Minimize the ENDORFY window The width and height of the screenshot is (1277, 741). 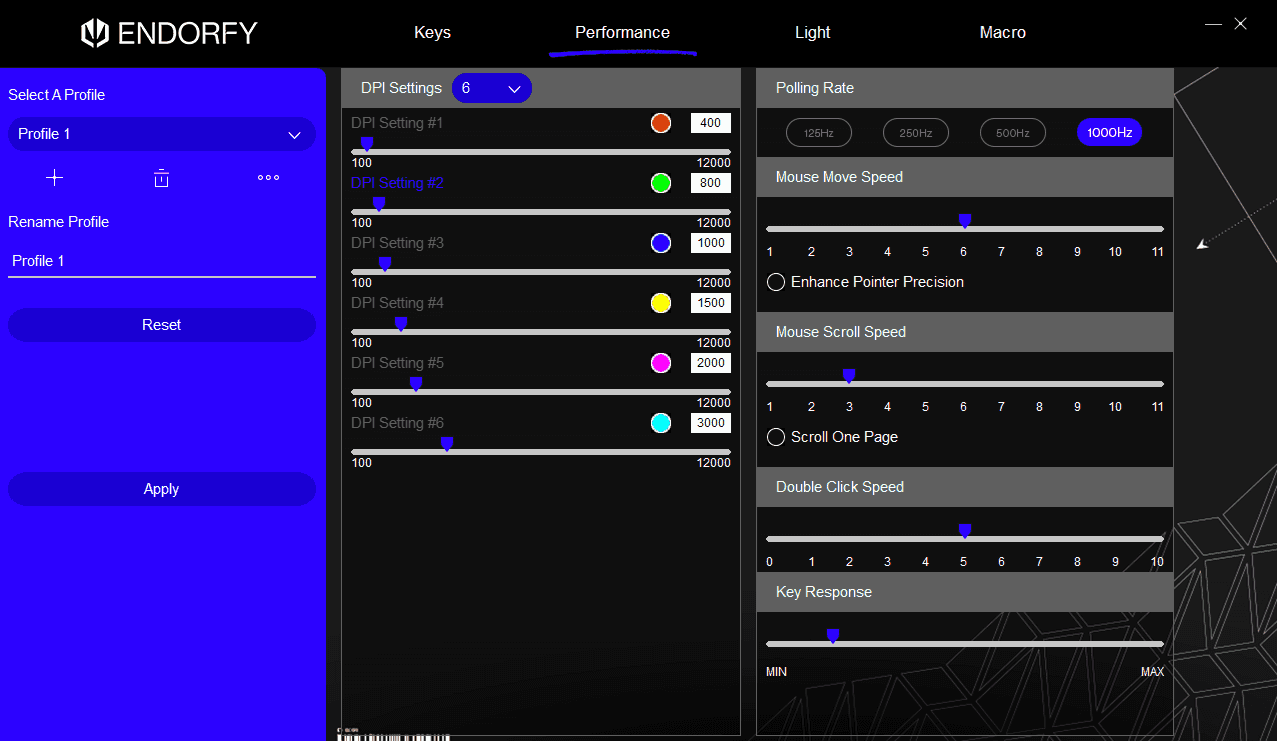point(1213,24)
